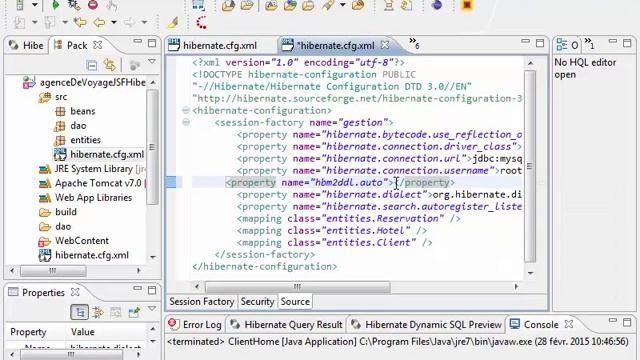Toggle Show Advanced Properties in the Properties view
The image size is (640, 360).
(98, 312)
